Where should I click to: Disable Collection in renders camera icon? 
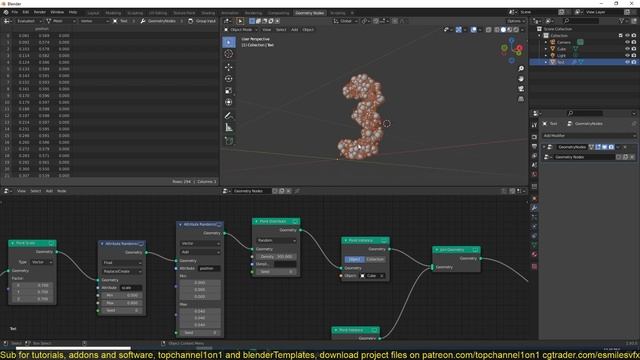pyautogui.click(x=634, y=36)
